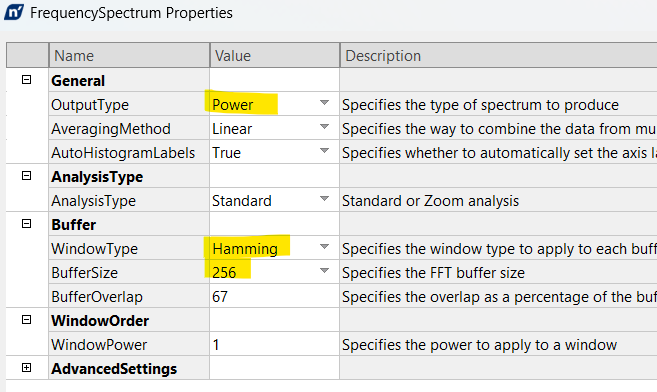Select the AdvancedSettings category label
This screenshot has width=657, height=392.
[x=114, y=369]
